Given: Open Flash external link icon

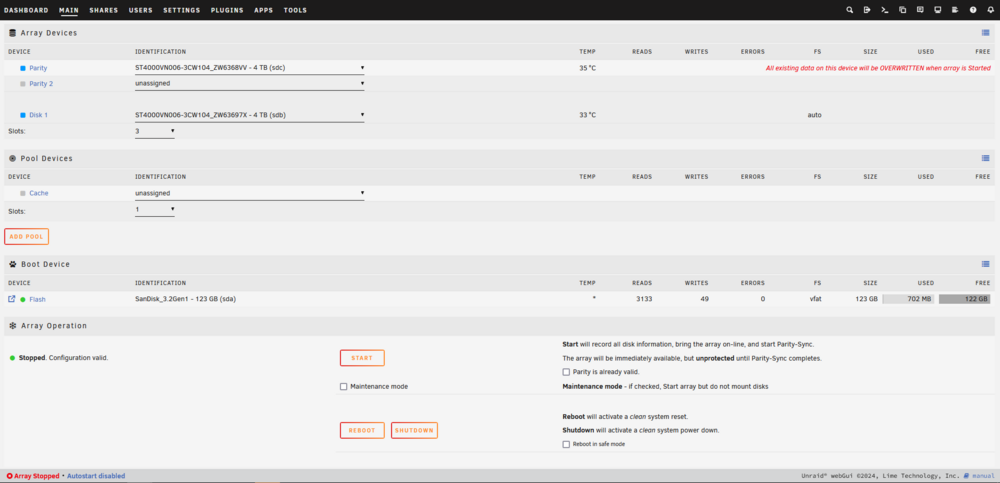Looking at the screenshot, I should 11,299.
